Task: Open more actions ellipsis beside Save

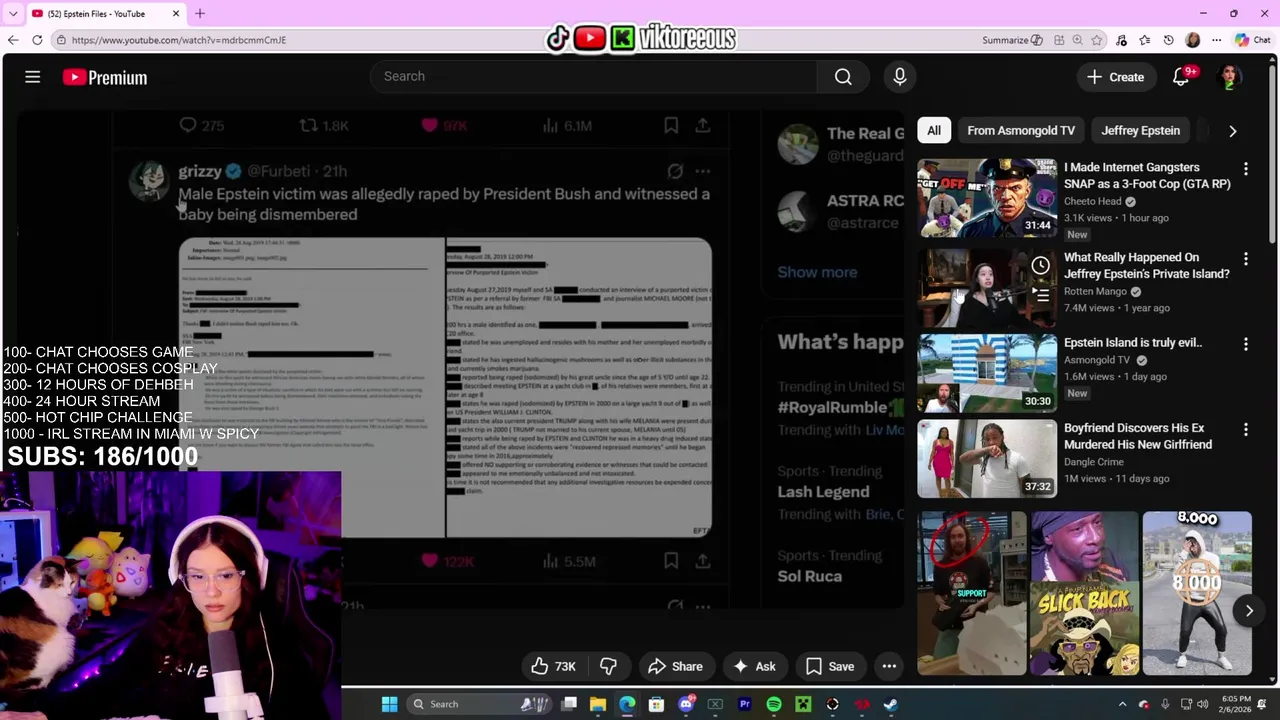Action: click(889, 666)
